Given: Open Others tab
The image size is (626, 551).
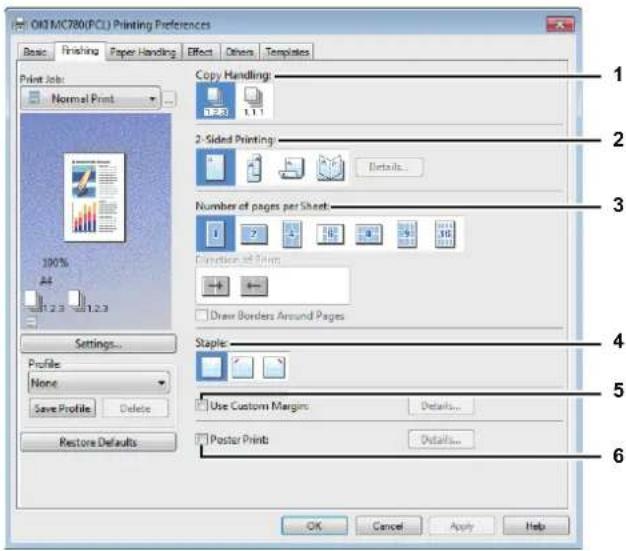Looking at the screenshot, I should [x=240, y=52].
